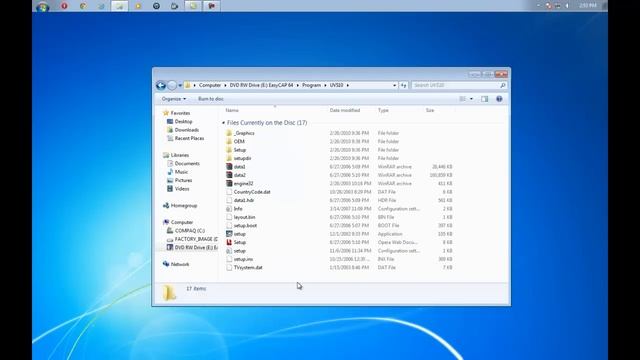Select Libraries in the navigation pane

(x=180, y=155)
